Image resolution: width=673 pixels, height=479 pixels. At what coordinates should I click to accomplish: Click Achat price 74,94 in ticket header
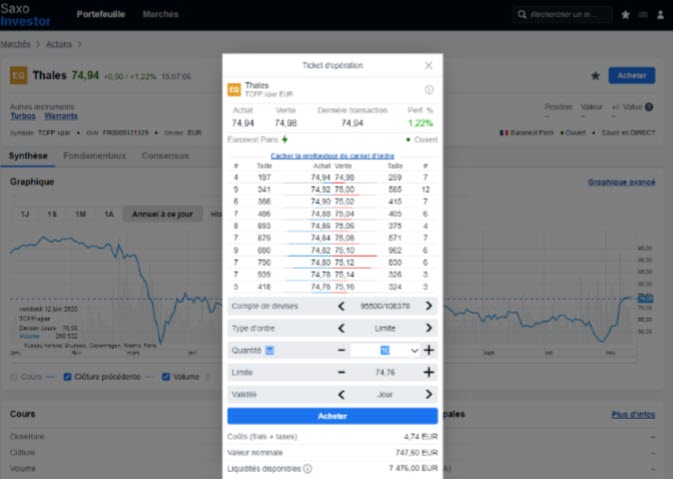(243, 123)
